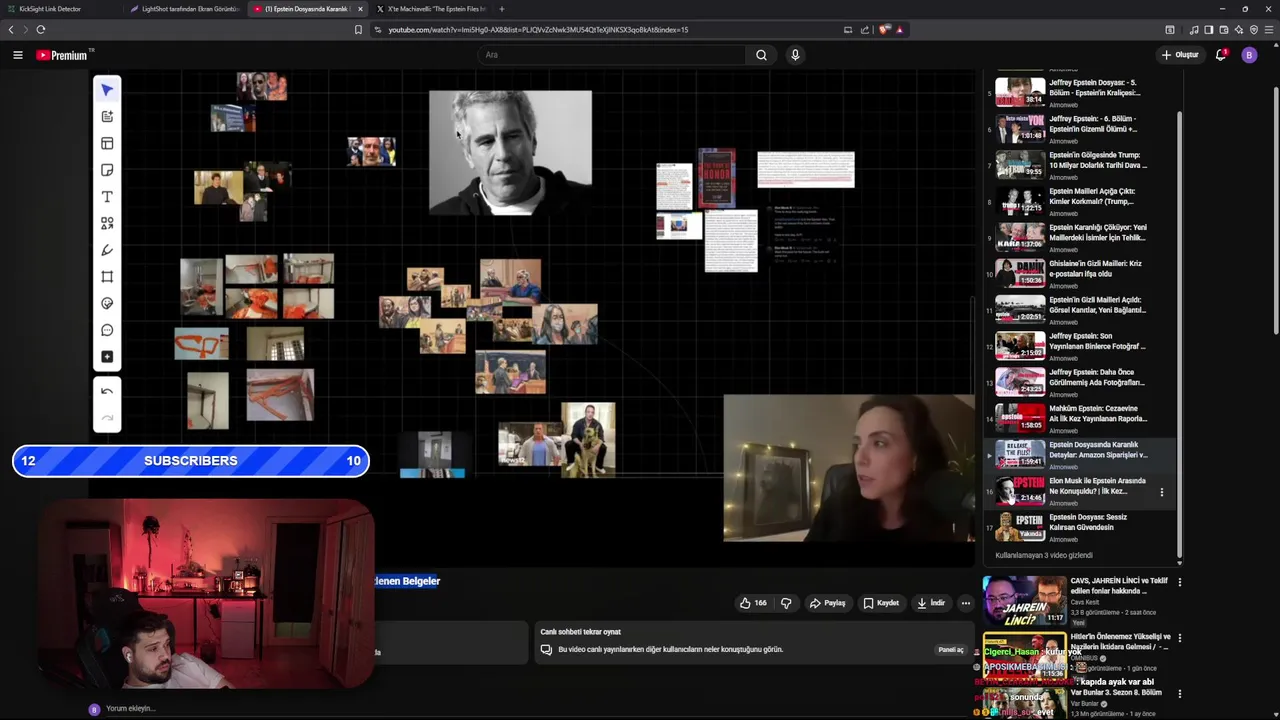
Task: Select the emoji sticker tool in the whiteboard toolbar
Action: [107, 303]
